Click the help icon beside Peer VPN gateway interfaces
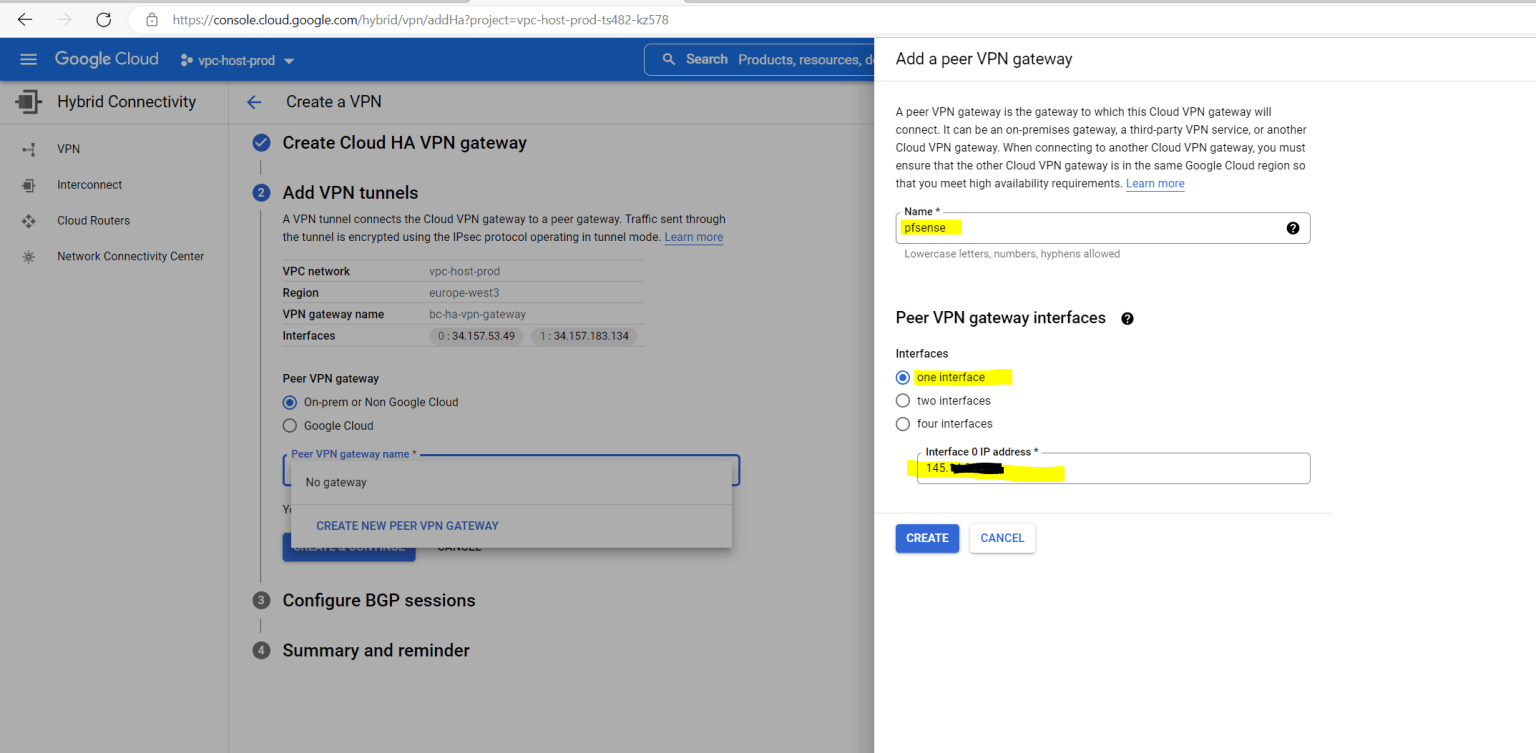 click(1127, 318)
